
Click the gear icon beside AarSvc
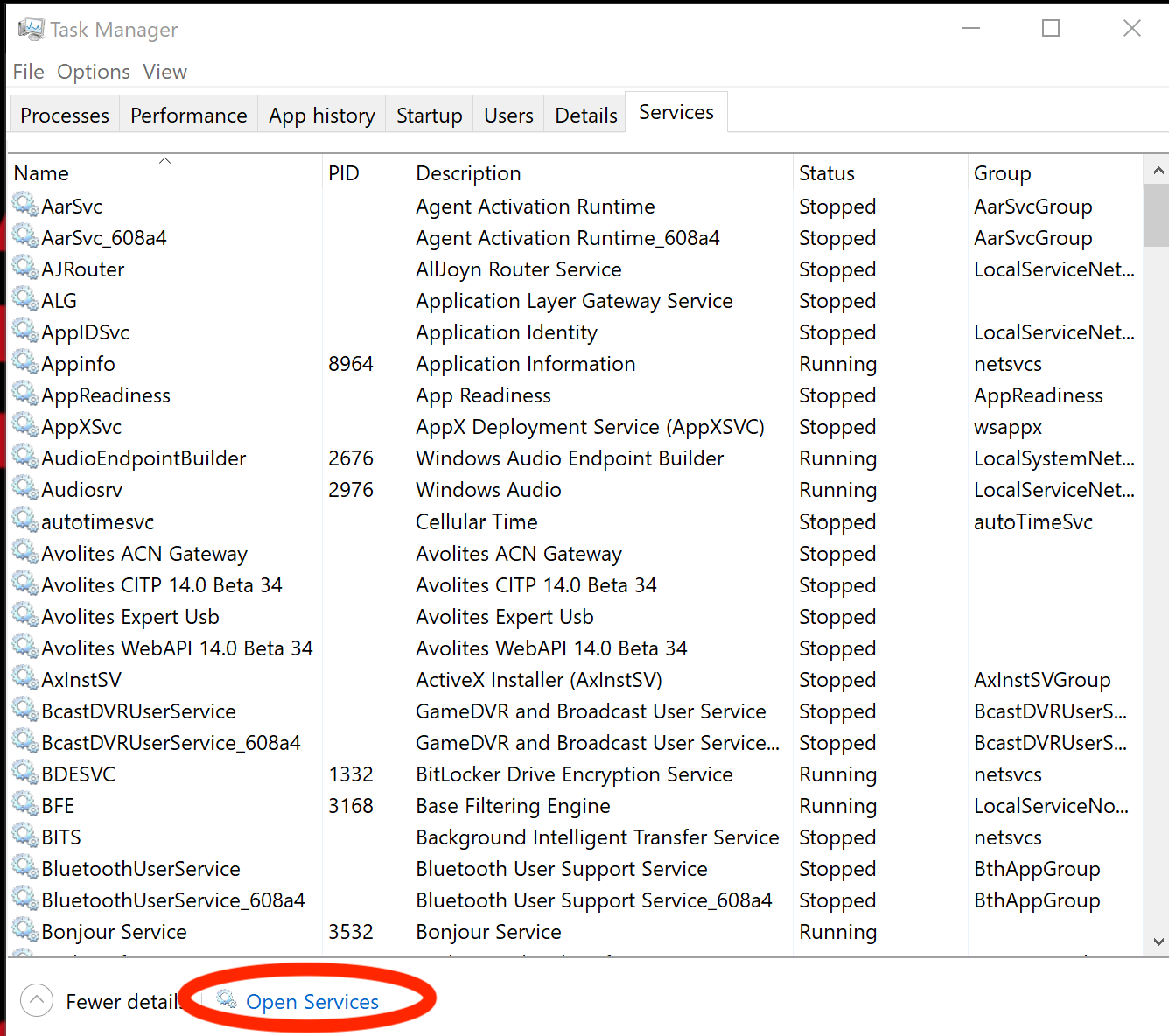(25, 206)
